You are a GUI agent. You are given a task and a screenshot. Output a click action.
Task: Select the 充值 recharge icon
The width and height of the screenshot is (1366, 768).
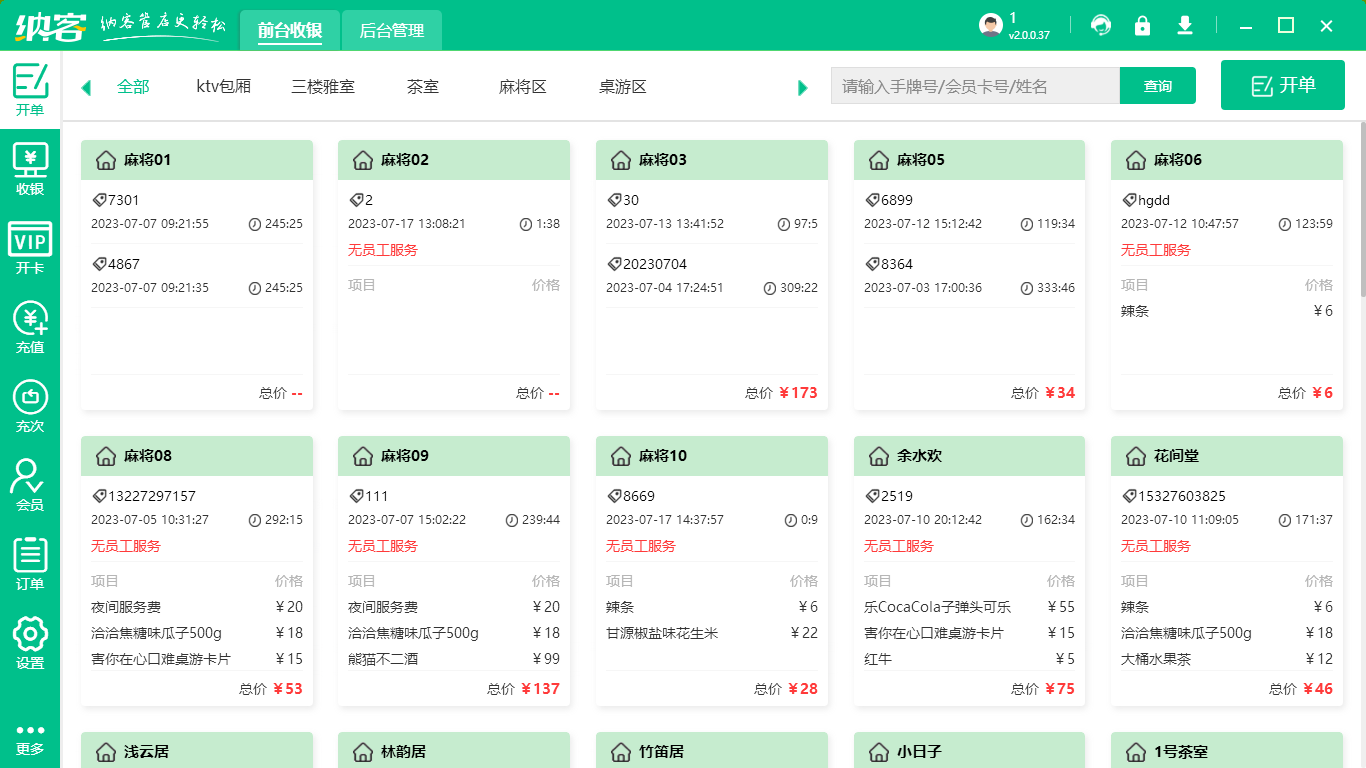(x=30, y=320)
